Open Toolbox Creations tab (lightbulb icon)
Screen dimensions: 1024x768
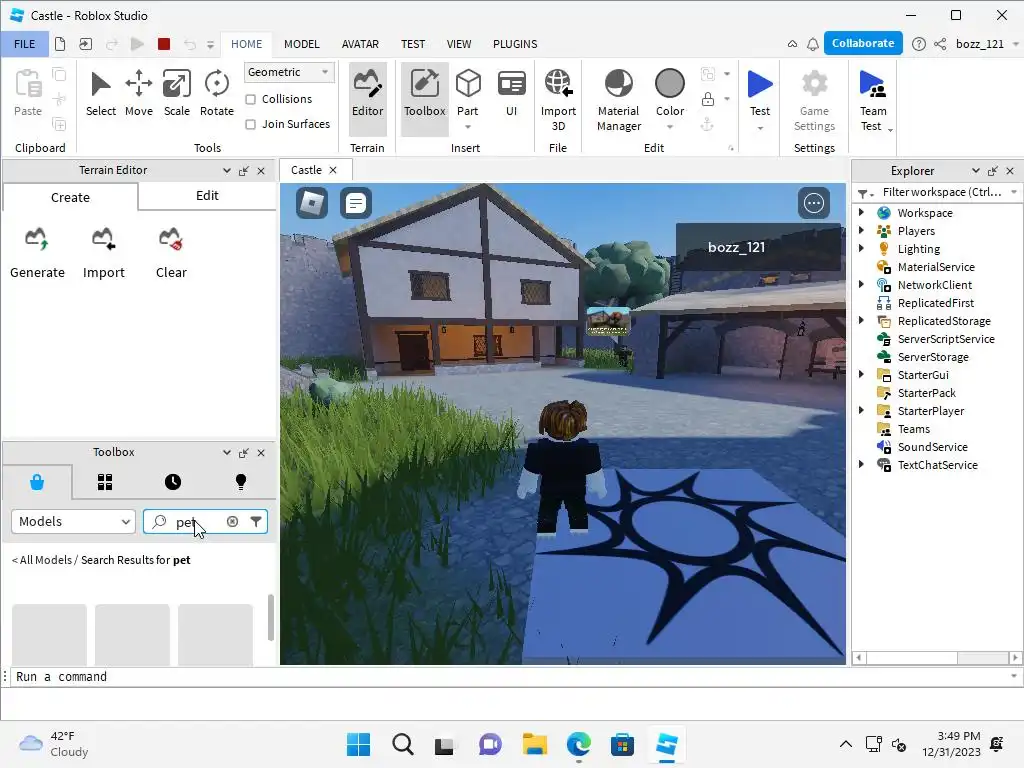[x=241, y=482]
